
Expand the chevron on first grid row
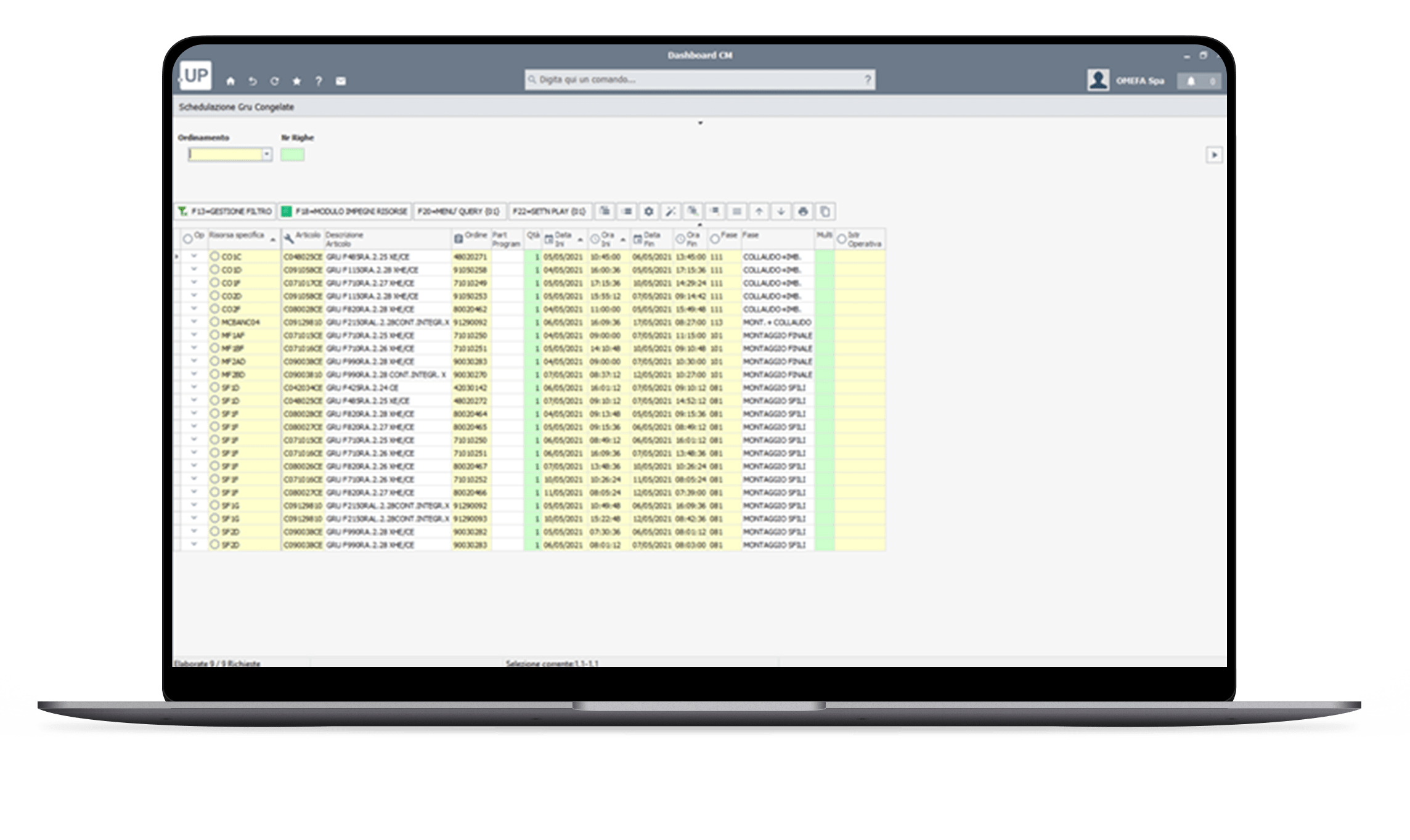pos(194,256)
